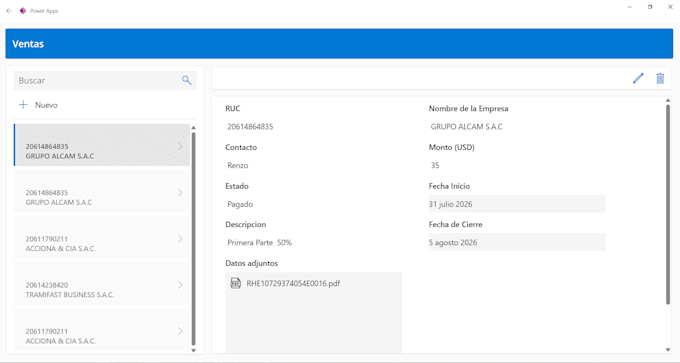Open the selected GRUPO ALCAM S.A.C chevron
This screenshot has height=363, width=680.
click(180, 147)
